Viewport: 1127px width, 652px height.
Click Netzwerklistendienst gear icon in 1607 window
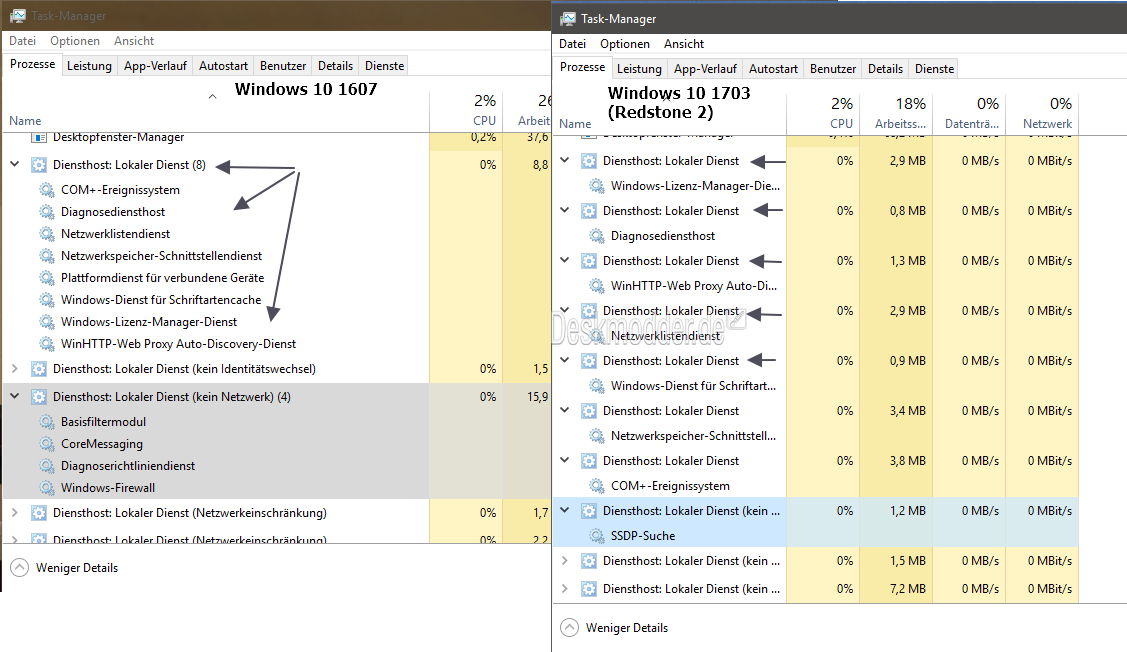point(47,234)
